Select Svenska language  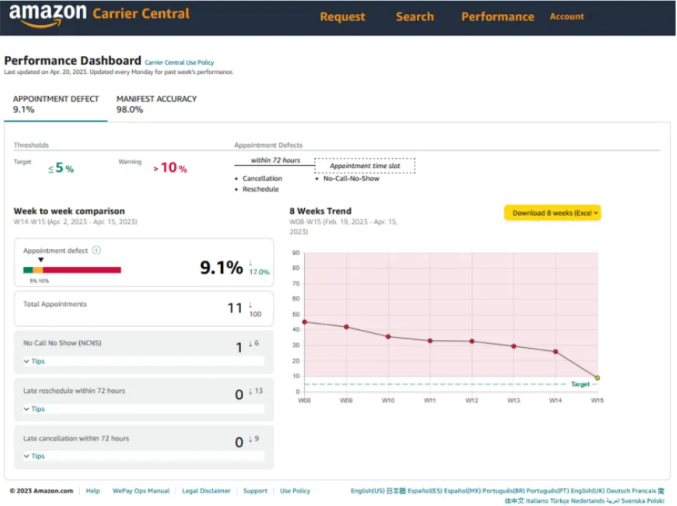point(633,501)
